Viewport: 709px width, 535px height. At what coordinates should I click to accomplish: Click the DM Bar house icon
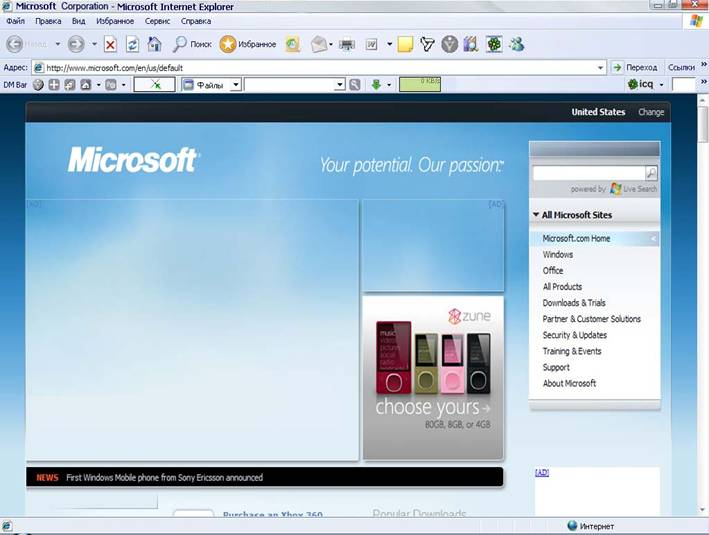tap(85, 85)
